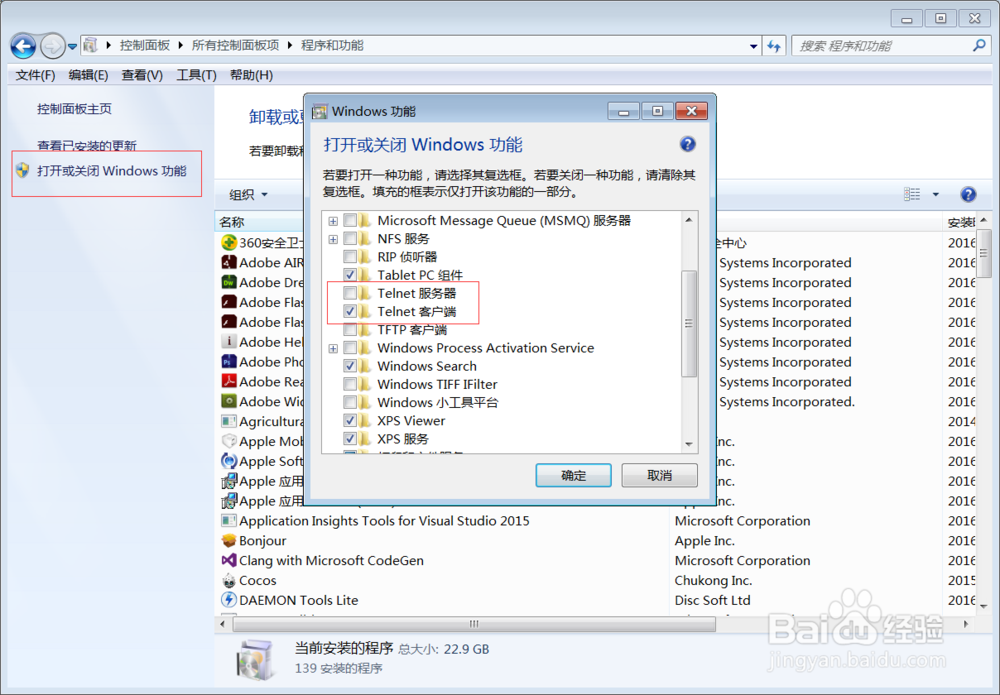
Task: Click the 名称 column header
Action: coord(232,222)
